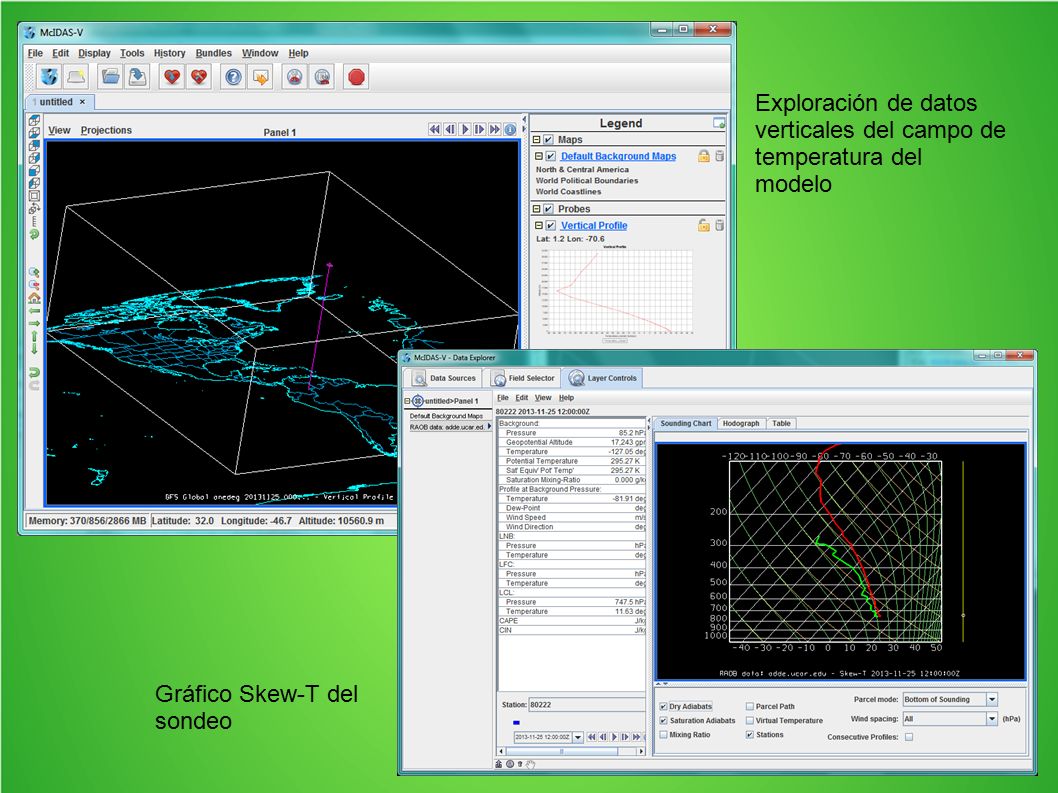
Task: Click the square frame icon in left sidebar
Action: pyautogui.click(x=34, y=196)
